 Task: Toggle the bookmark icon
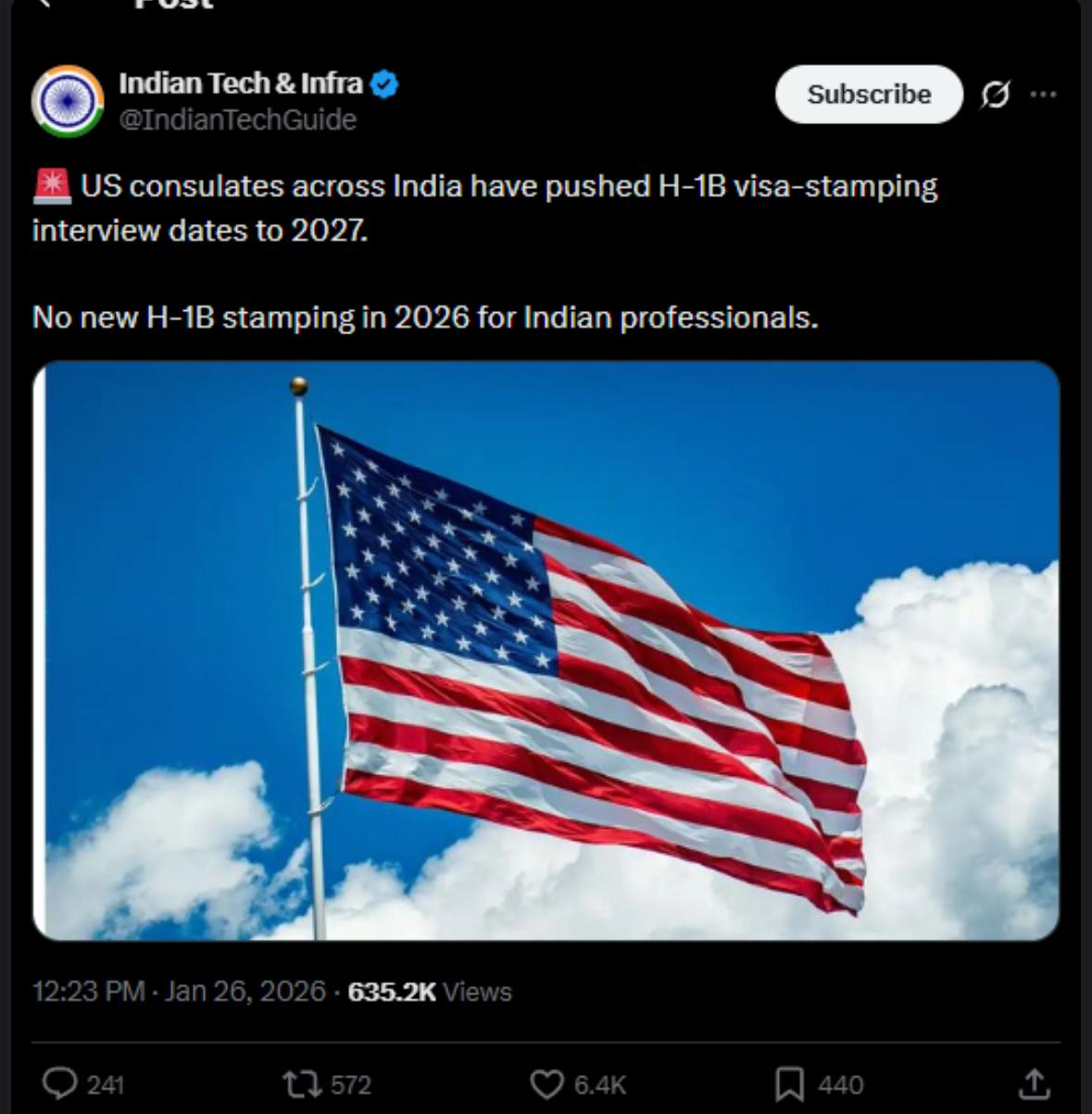[789, 1083]
